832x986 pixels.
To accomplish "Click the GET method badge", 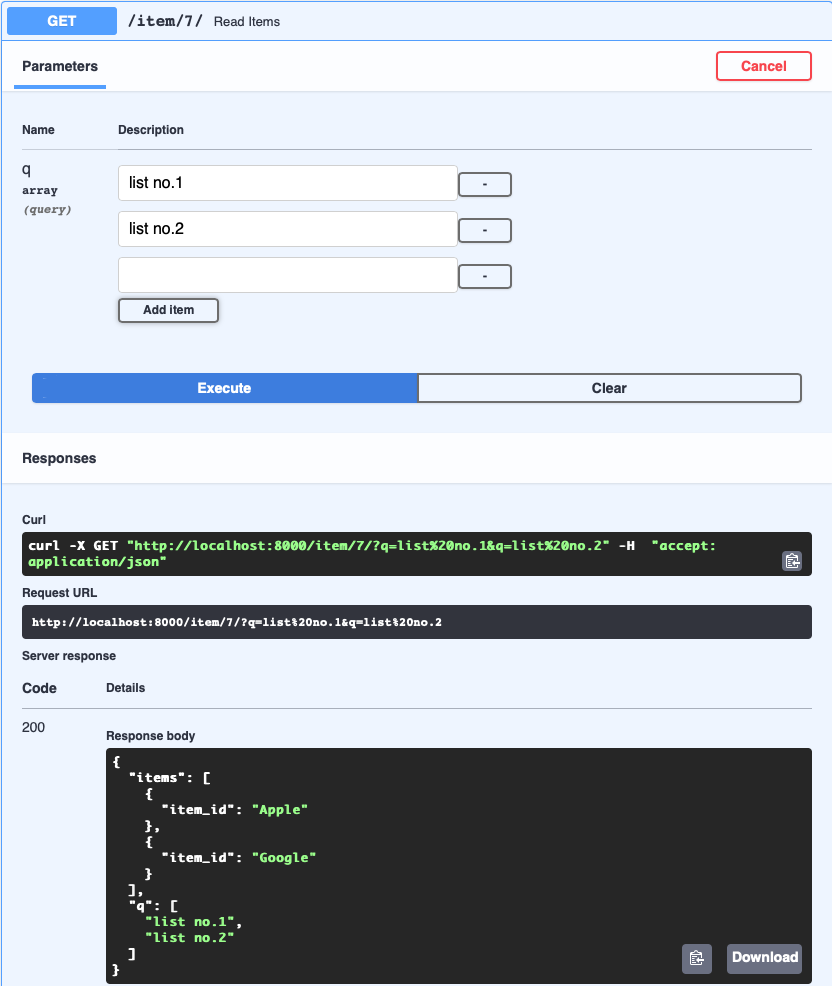I will tap(62, 21).
